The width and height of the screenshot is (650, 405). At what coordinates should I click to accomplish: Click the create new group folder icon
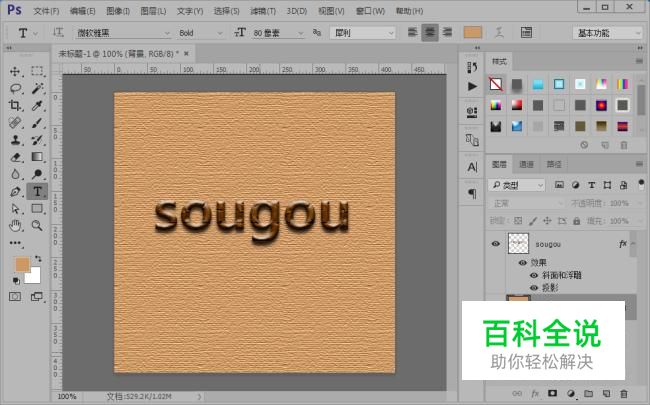pos(588,393)
